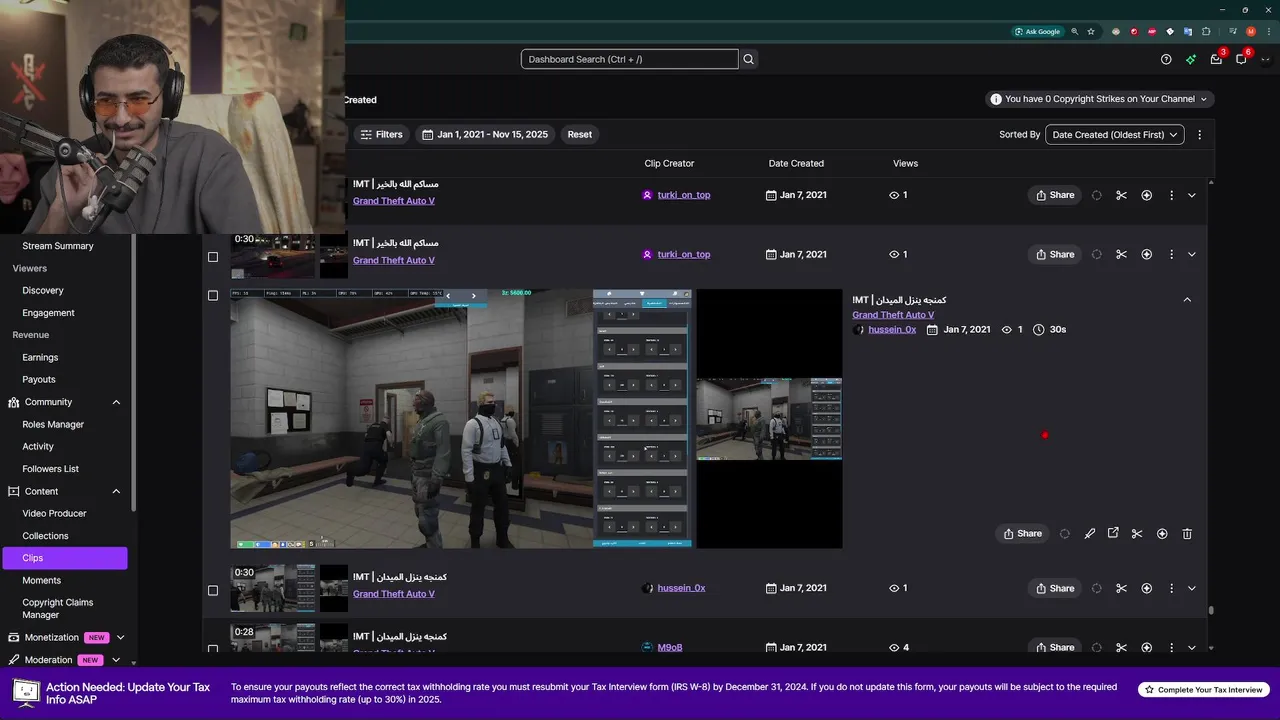Open expanded clip in new window icon
The image size is (1280, 720).
pos(1113,534)
